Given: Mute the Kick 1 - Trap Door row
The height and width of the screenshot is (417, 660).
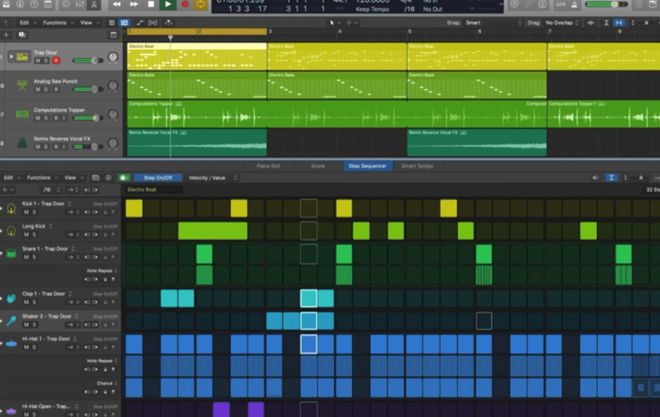Looking at the screenshot, I should click(26, 212).
